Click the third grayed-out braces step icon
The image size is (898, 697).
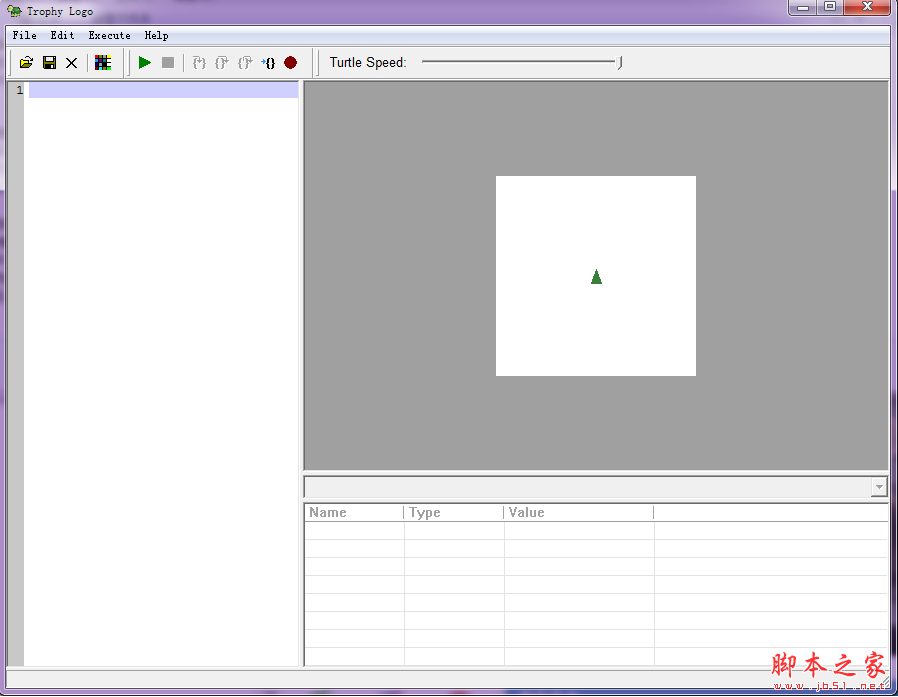click(245, 63)
